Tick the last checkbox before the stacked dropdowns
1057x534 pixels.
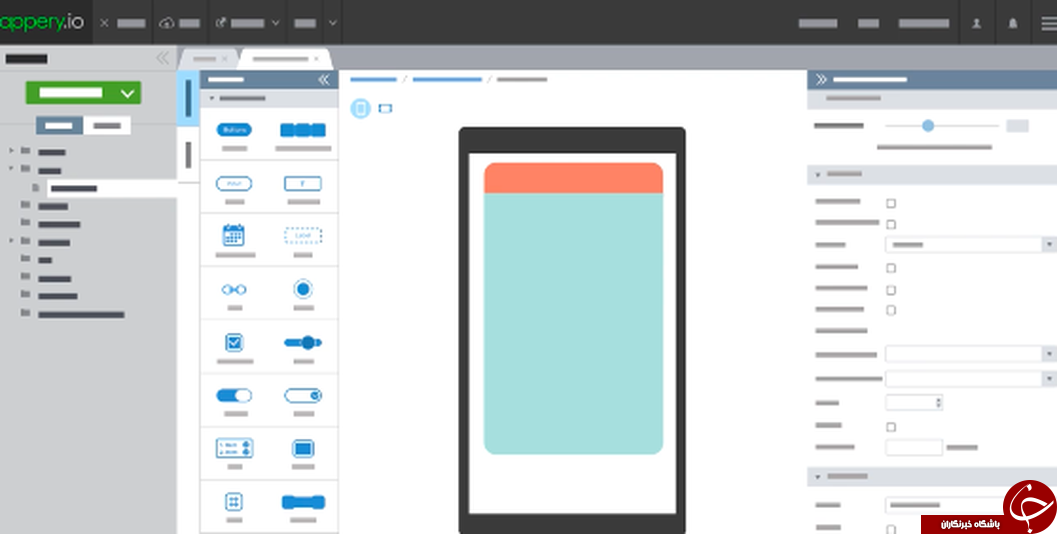pos(890,310)
